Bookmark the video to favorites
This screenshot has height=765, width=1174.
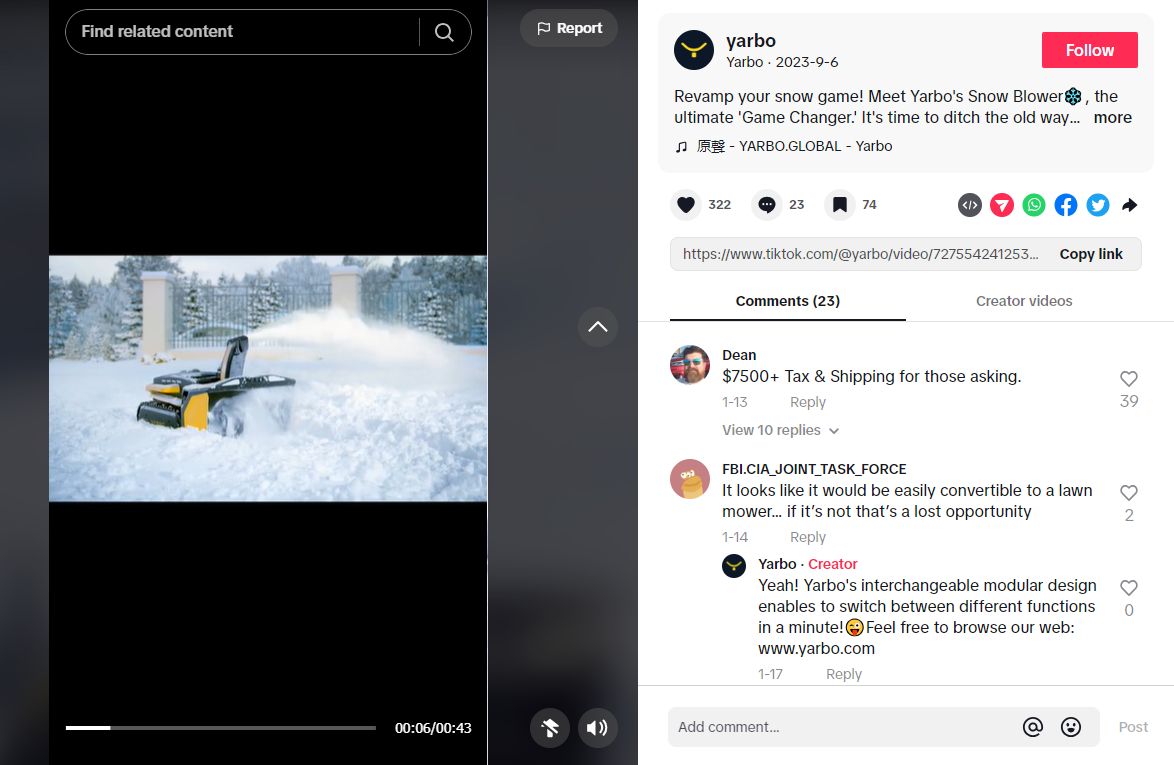click(x=840, y=205)
